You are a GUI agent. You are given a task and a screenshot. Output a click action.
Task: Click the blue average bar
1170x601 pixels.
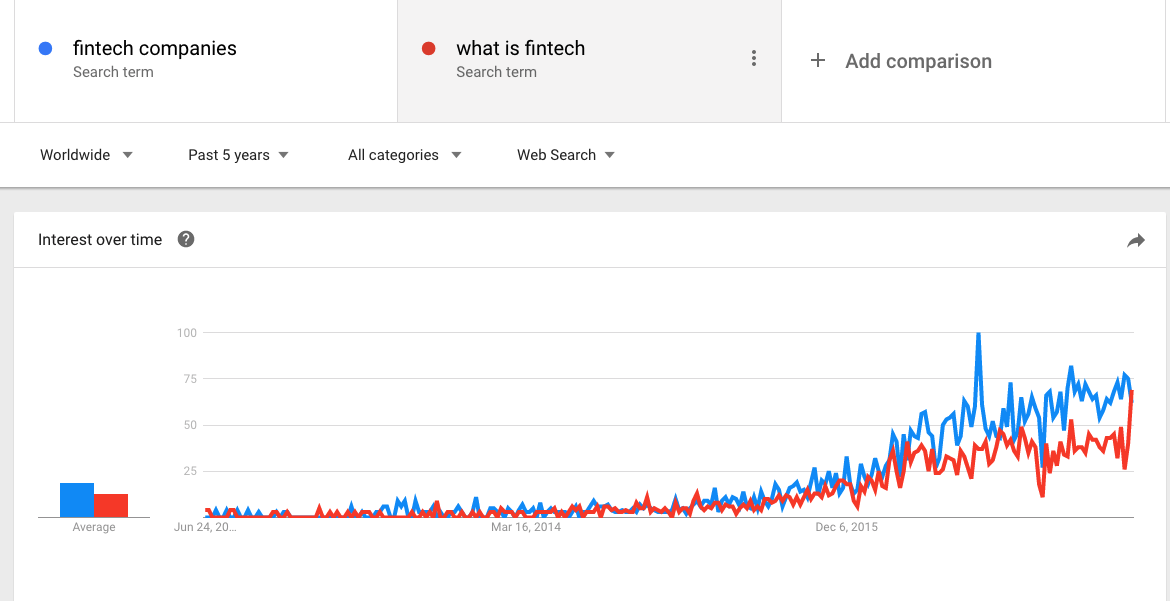click(x=77, y=500)
